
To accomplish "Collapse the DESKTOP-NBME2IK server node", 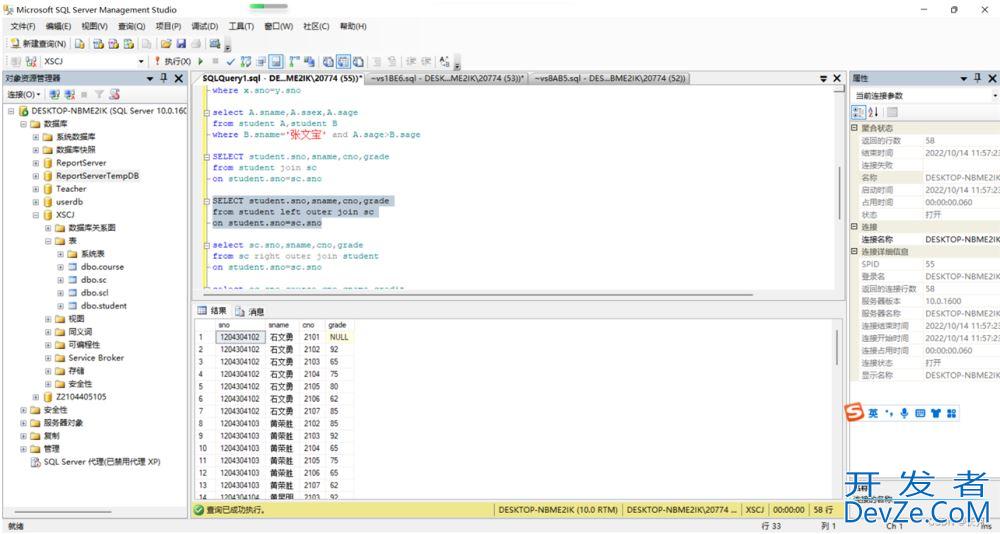I will pos(11,111).
